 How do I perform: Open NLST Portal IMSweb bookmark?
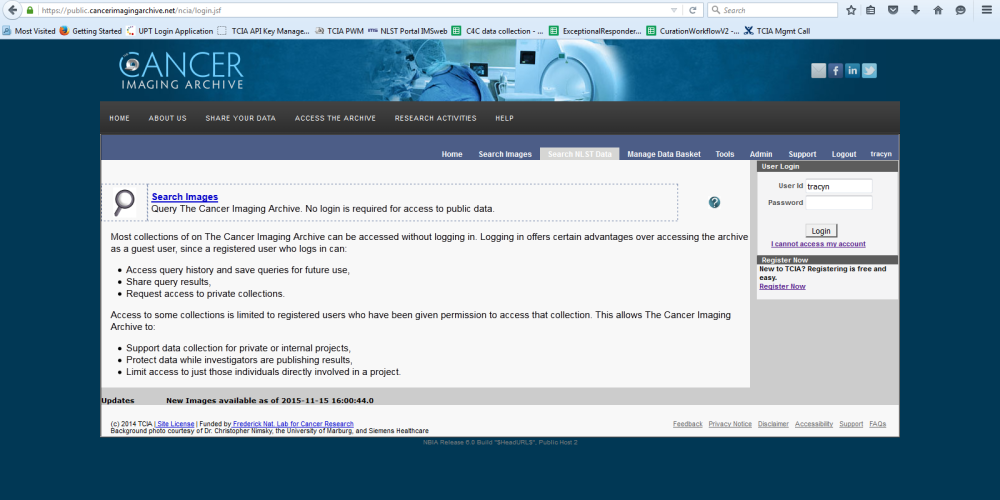(x=408, y=31)
